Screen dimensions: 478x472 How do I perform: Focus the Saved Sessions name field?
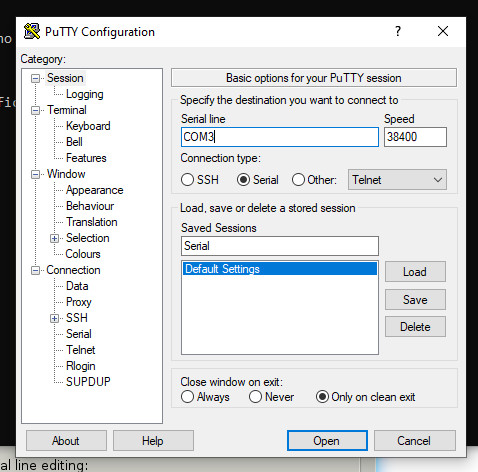280,246
